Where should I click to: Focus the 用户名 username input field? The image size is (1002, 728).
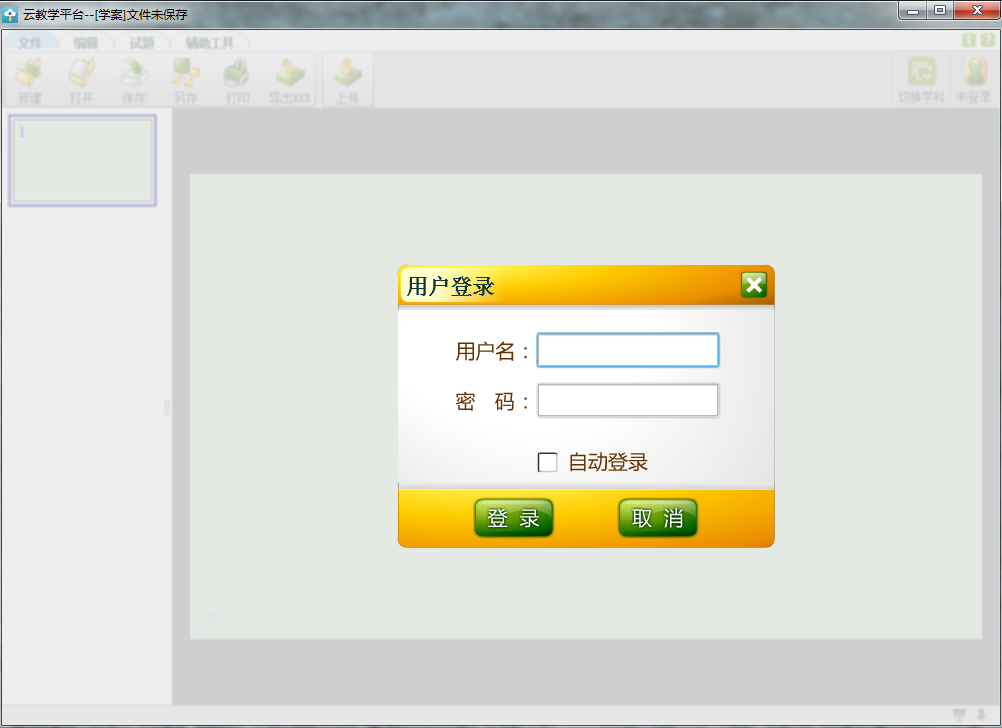tap(627, 350)
